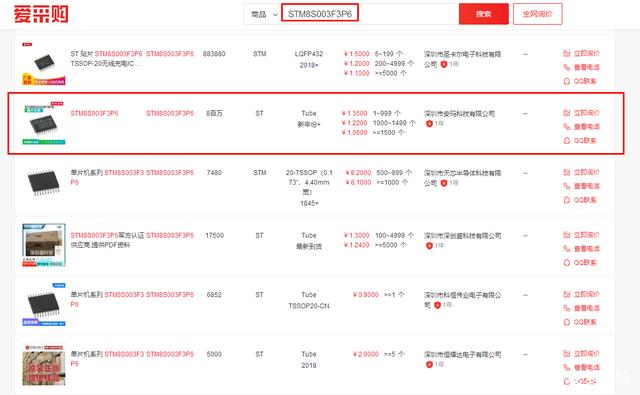Viewport: 640px width, 395px height.
Task: Click 查看电话 phone icon in the 7480 row
Action: (567, 186)
